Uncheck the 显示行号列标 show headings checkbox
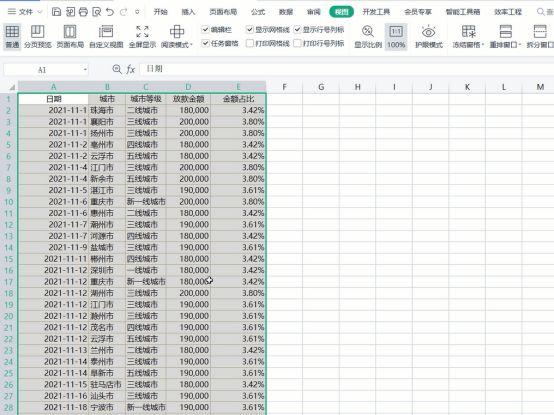Viewport: 554px width, 415px height. pyautogui.click(x=297, y=30)
